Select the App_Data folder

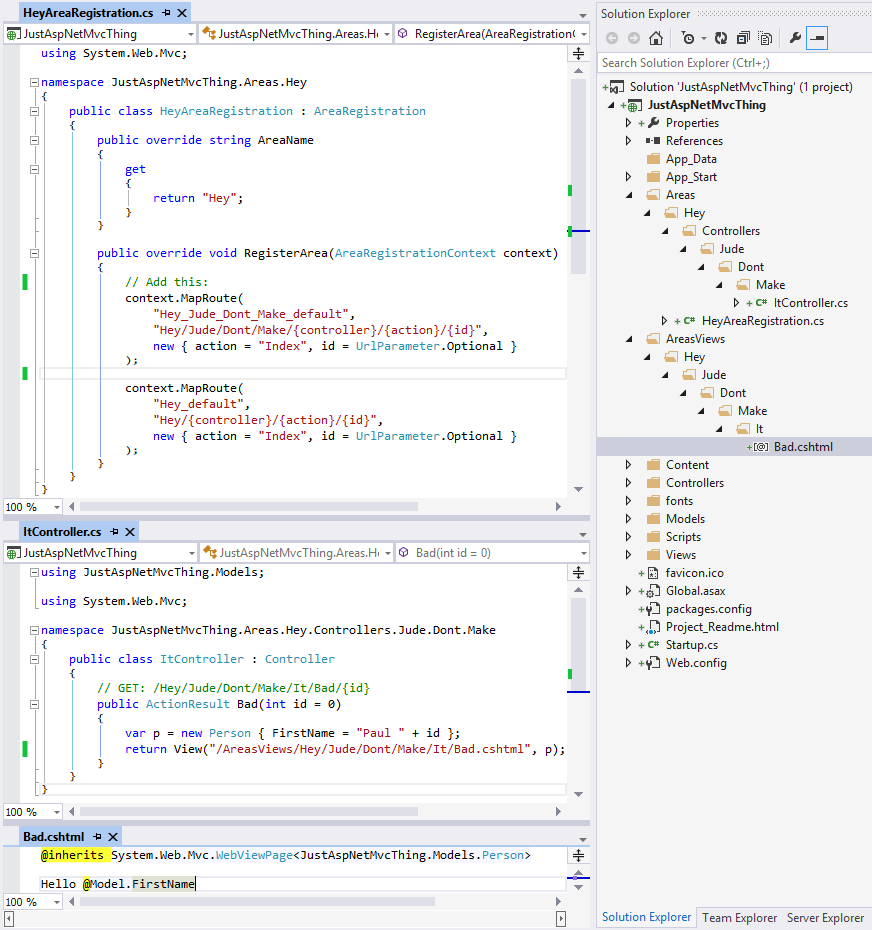tap(691, 159)
